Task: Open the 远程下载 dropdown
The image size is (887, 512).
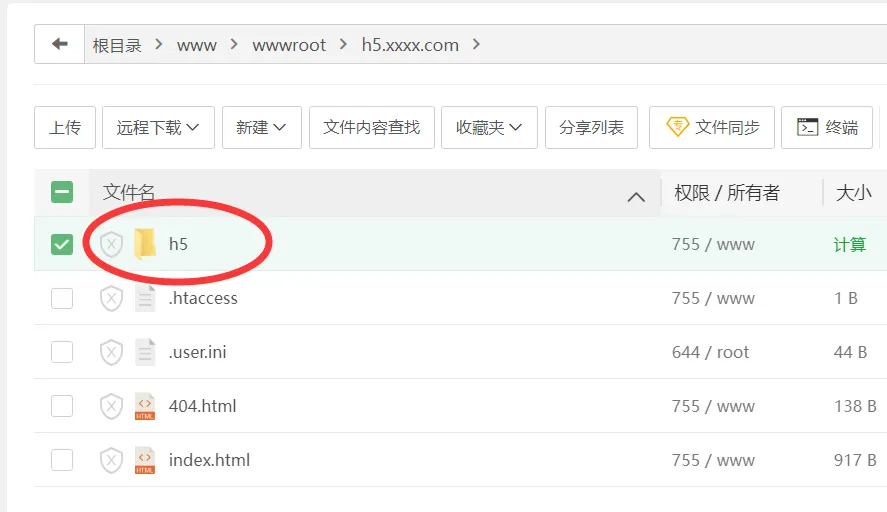Action: click(x=158, y=128)
